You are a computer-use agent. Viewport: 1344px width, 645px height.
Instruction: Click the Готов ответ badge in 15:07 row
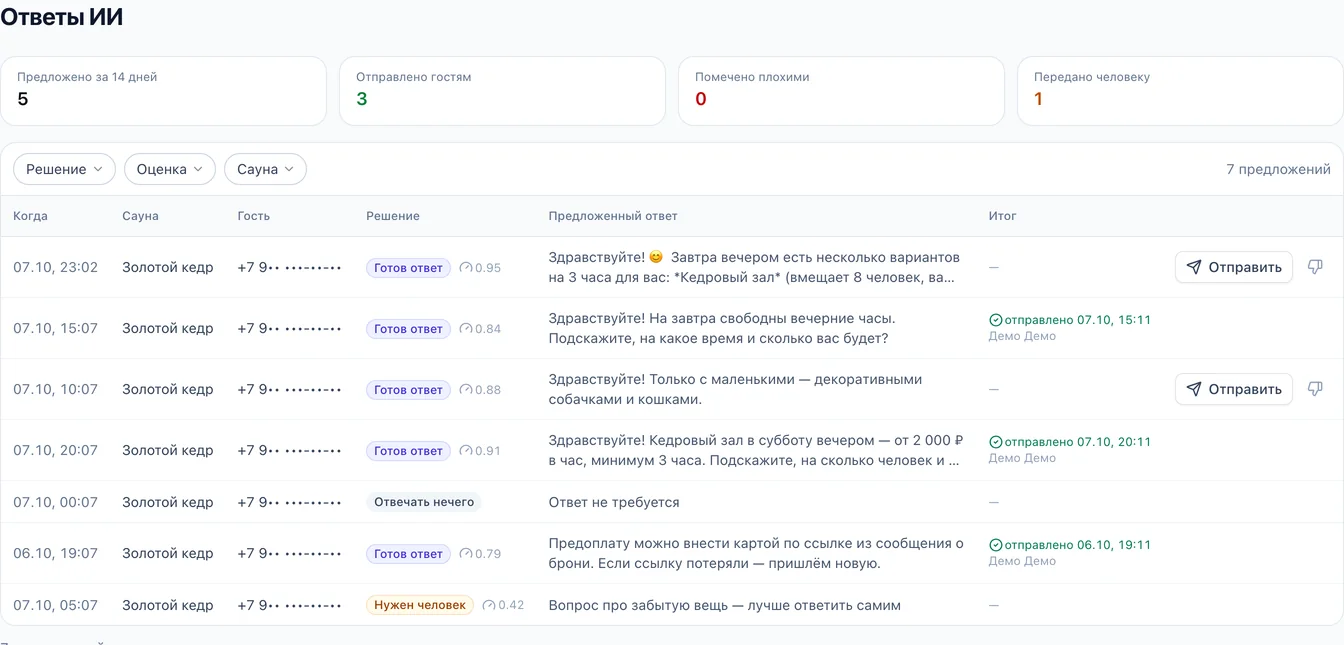tap(408, 329)
